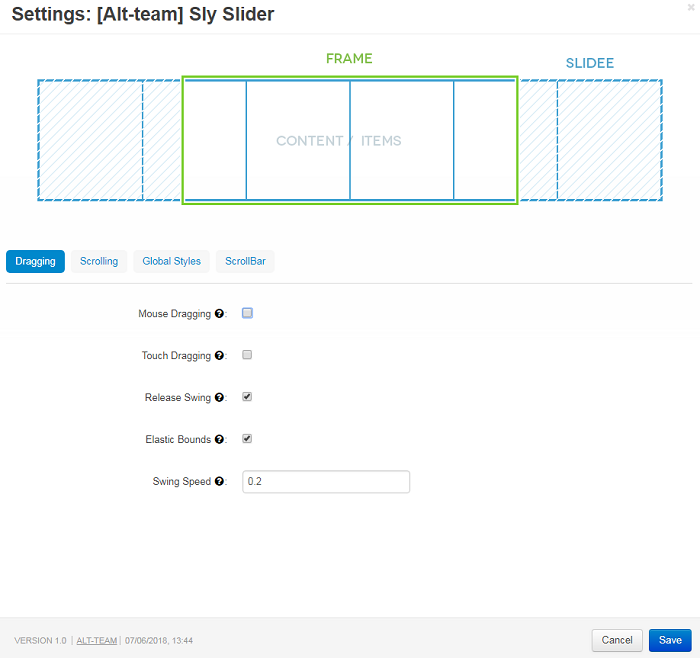The height and width of the screenshot is (658, 700).
Task: Click the VERSION 1.0 footer text
Action: 40,641
